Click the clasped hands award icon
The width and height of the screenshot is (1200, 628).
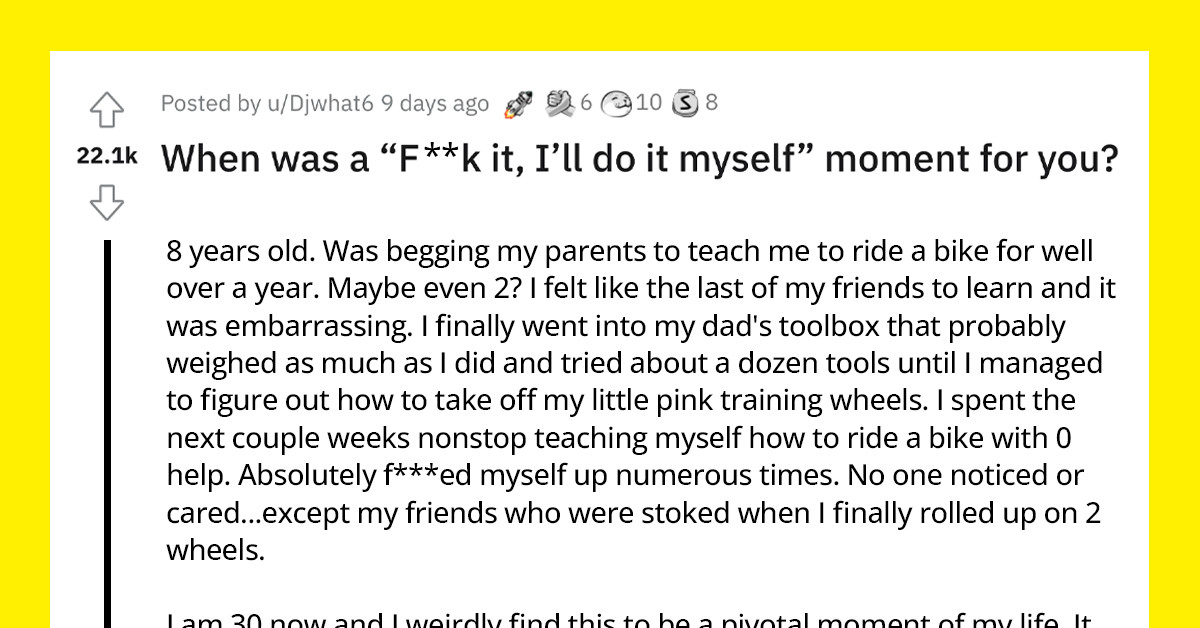coord(558,101)
